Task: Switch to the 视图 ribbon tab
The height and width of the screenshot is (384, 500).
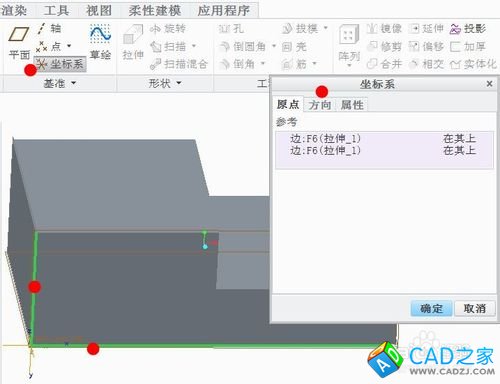Action: coord(99,11)
